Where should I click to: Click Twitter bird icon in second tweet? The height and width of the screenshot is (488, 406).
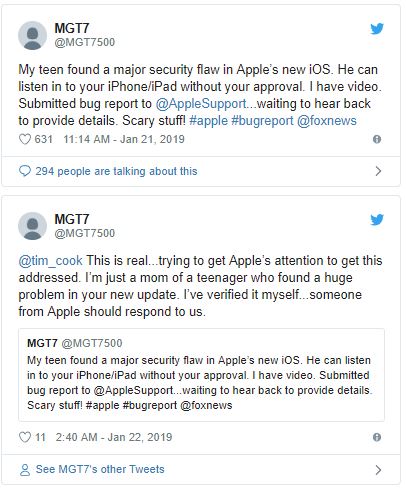point(377,220)
